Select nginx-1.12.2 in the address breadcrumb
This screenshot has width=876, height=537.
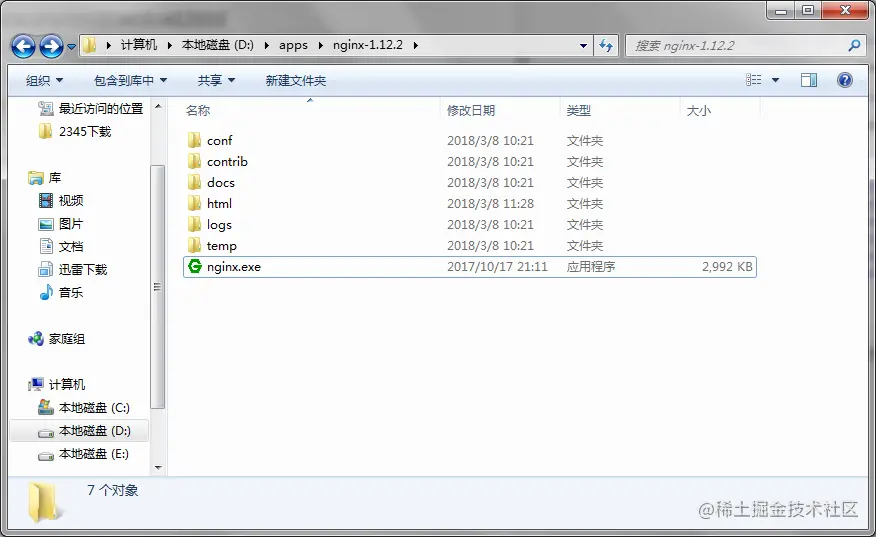(x=368, y=45)
